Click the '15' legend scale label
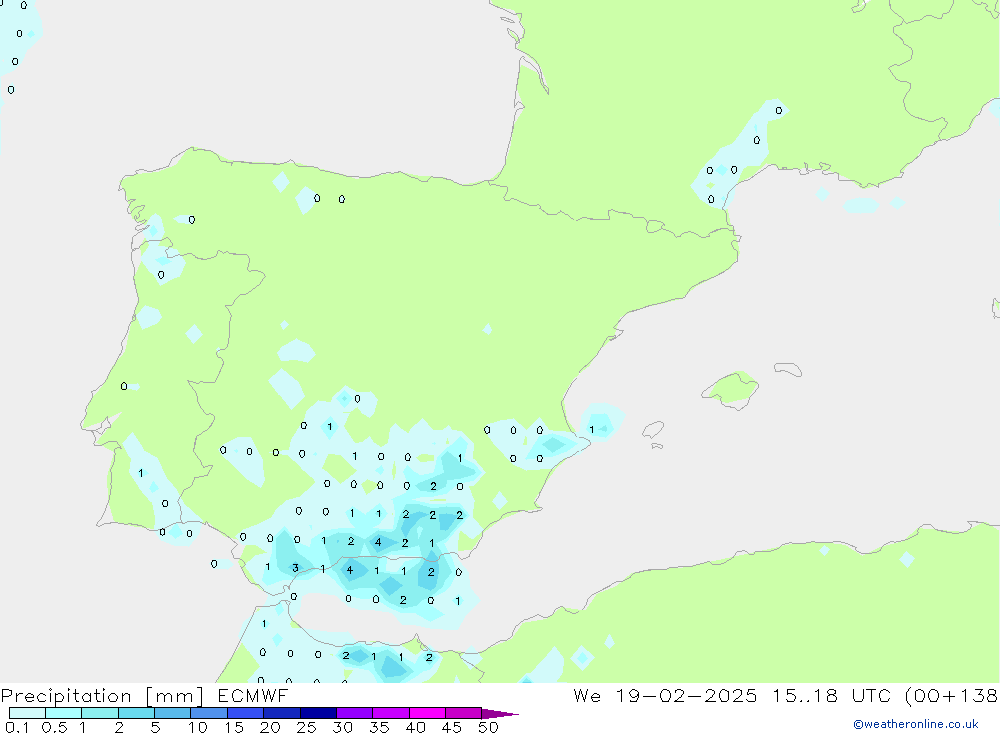The height and width of the screenshot is (733, 1000). 234,727
